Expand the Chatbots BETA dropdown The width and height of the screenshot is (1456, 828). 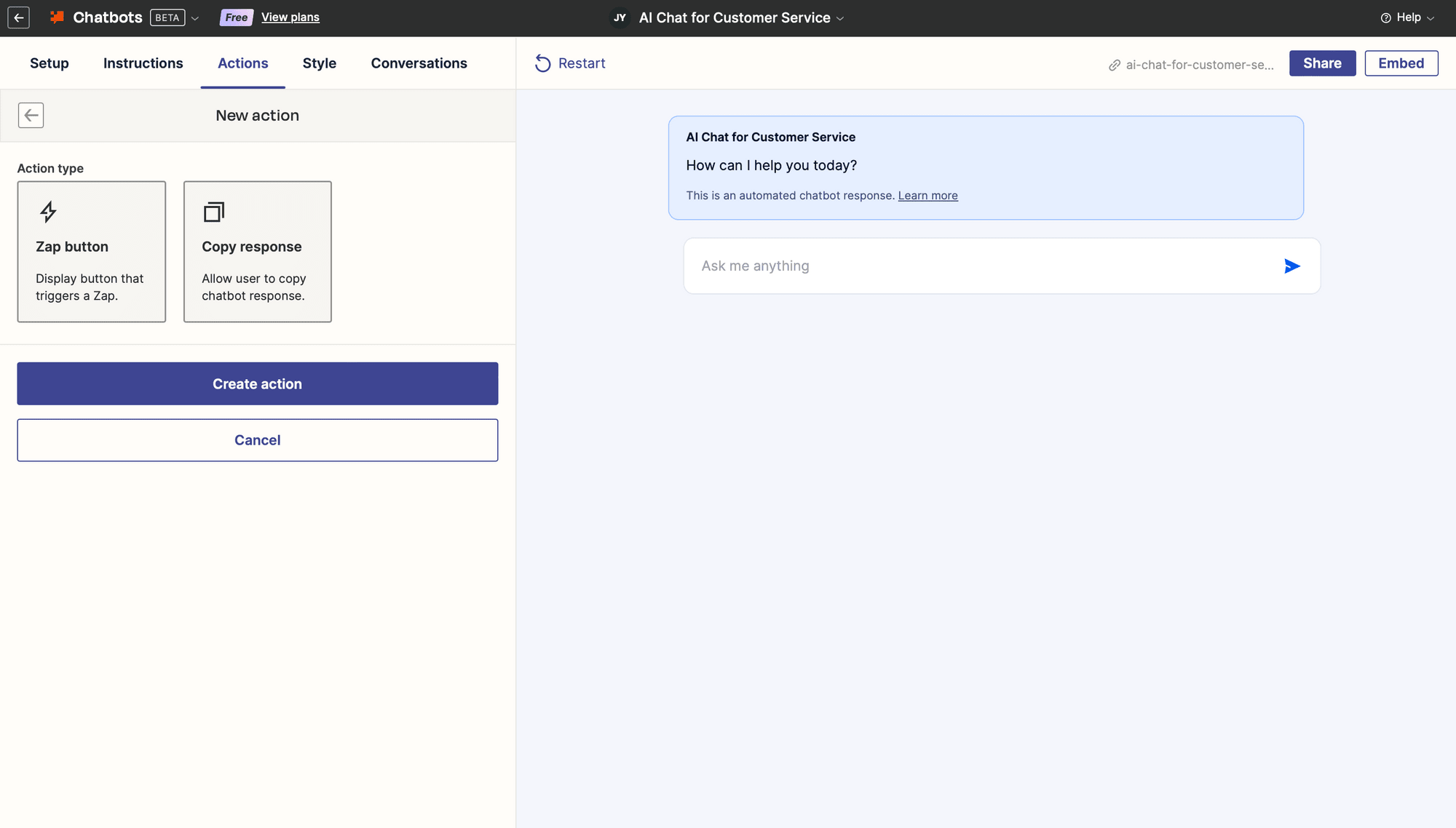coord(195,17)
